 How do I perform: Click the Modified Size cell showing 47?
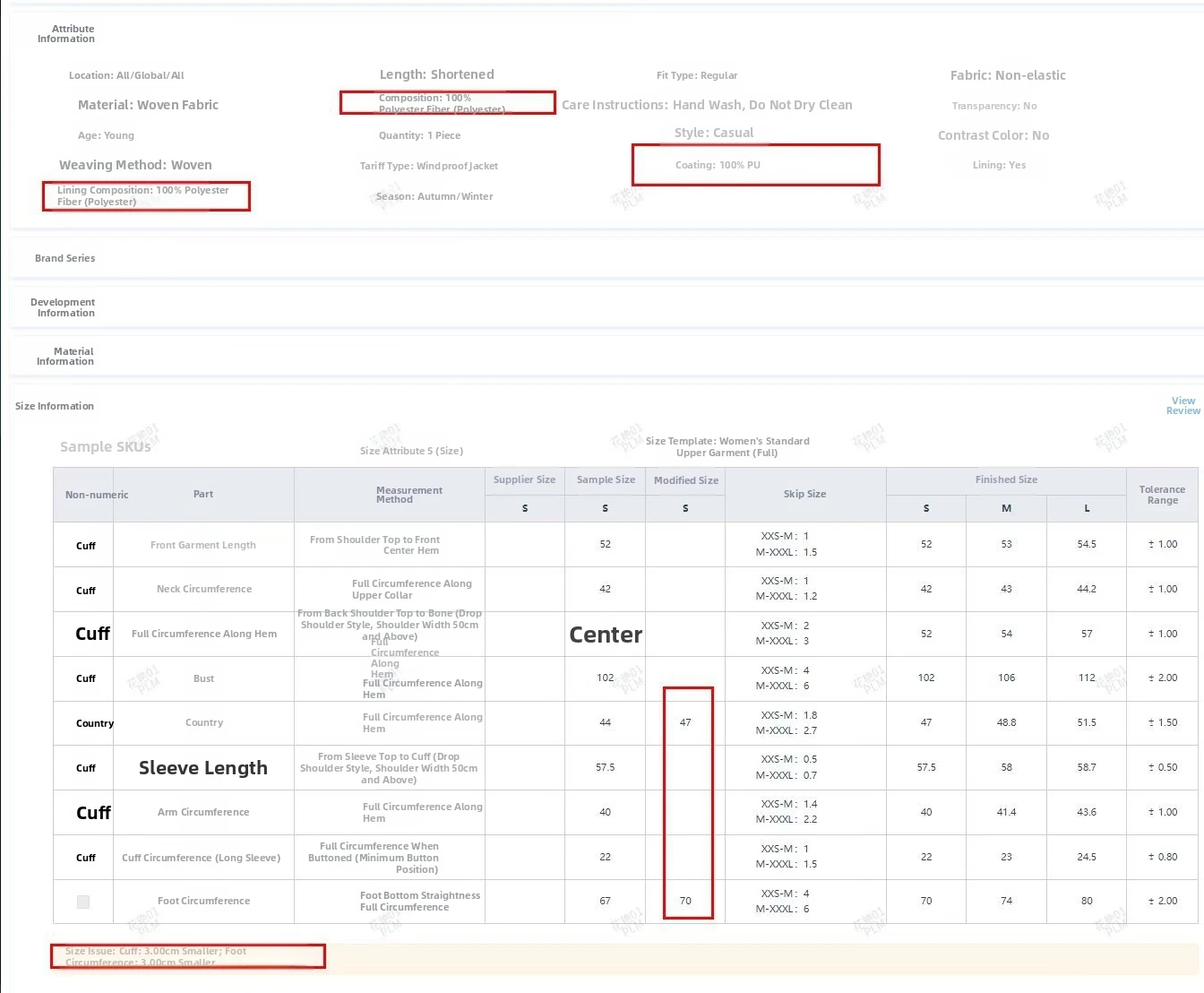click(685, 722)
